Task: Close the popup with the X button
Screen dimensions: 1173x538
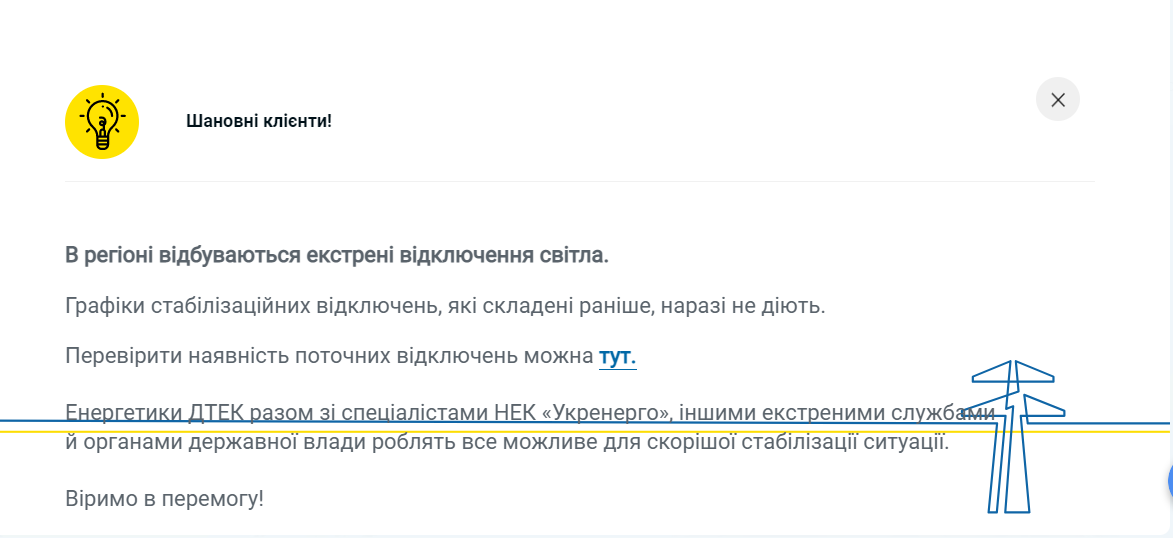Action: (1058, 100)
